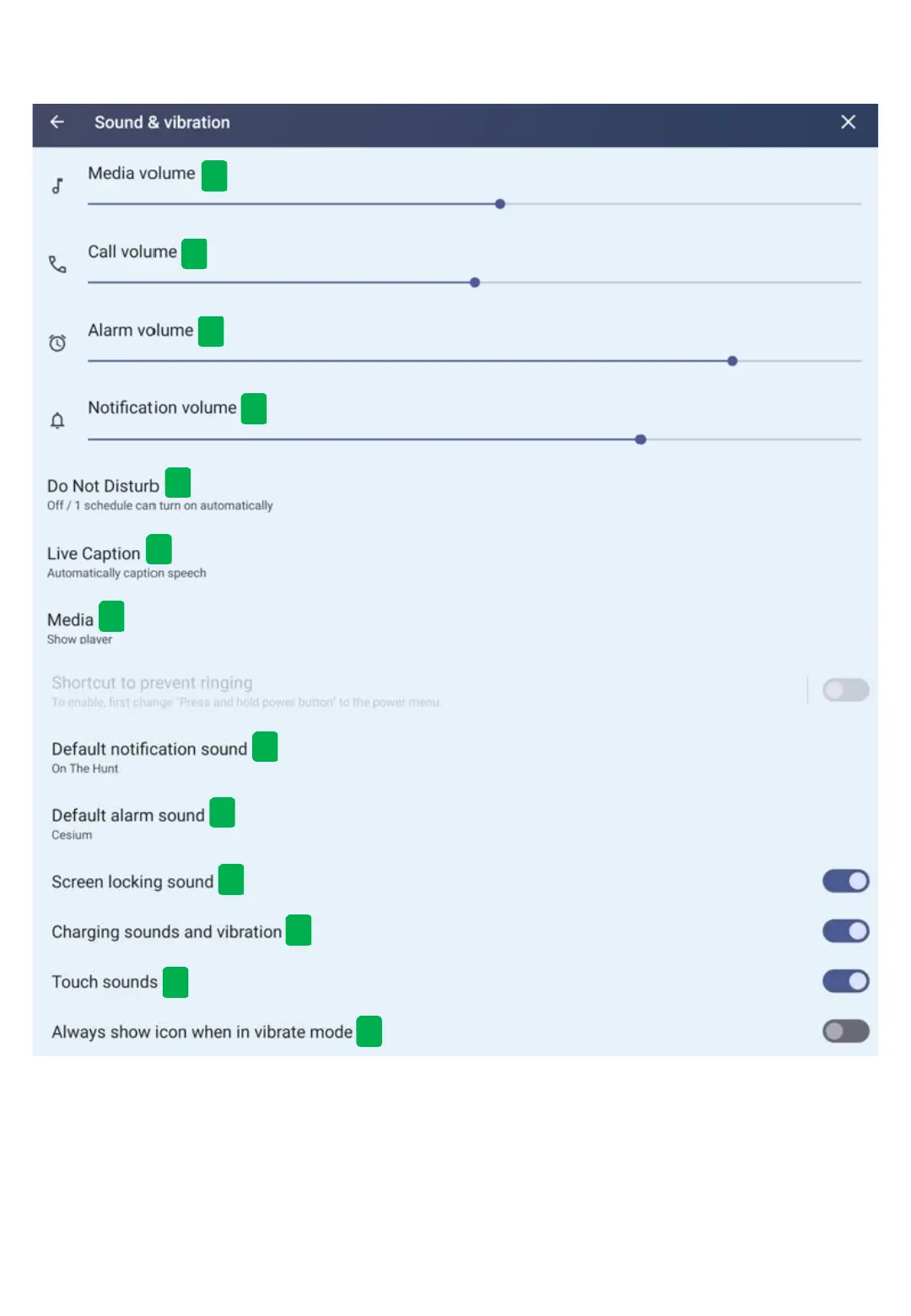
Task: Enable Always show icon in vibrate mode
Action: [x=845, y=1031]
